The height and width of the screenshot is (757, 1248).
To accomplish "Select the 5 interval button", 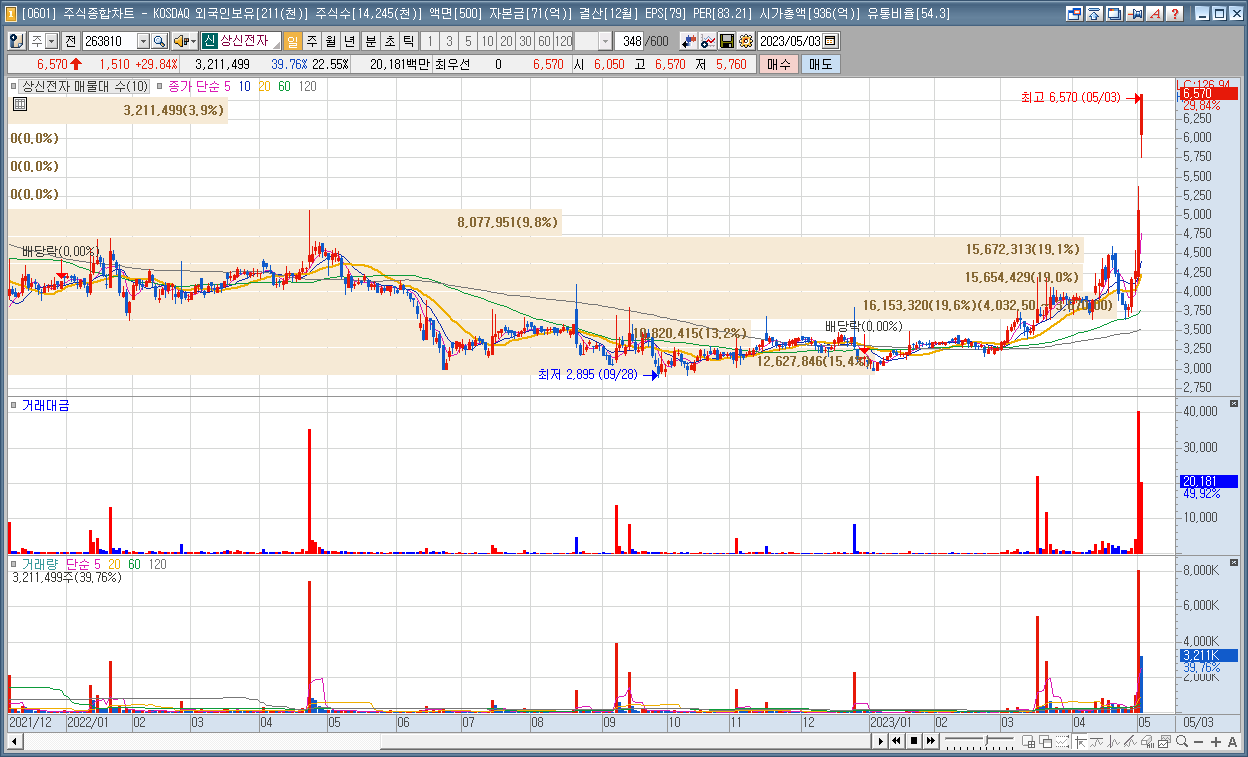I will (467, 41).
